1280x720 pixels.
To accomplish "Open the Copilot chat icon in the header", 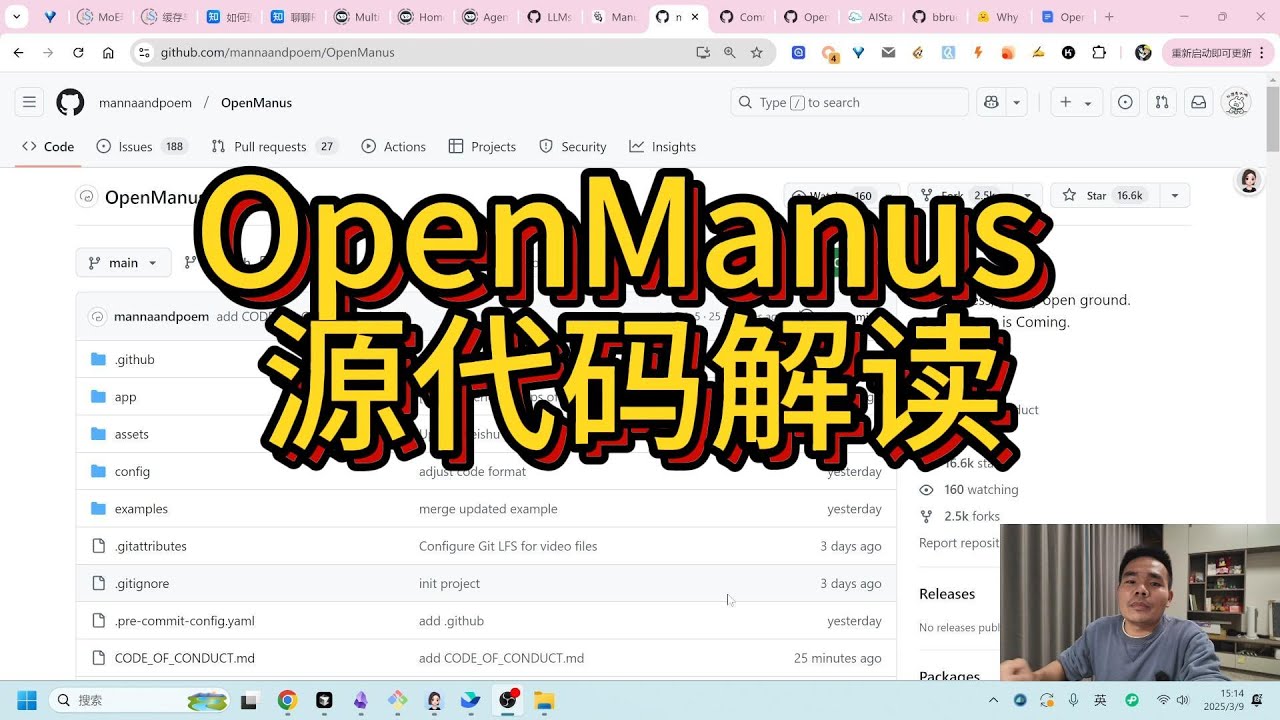I will coord(991,102).
